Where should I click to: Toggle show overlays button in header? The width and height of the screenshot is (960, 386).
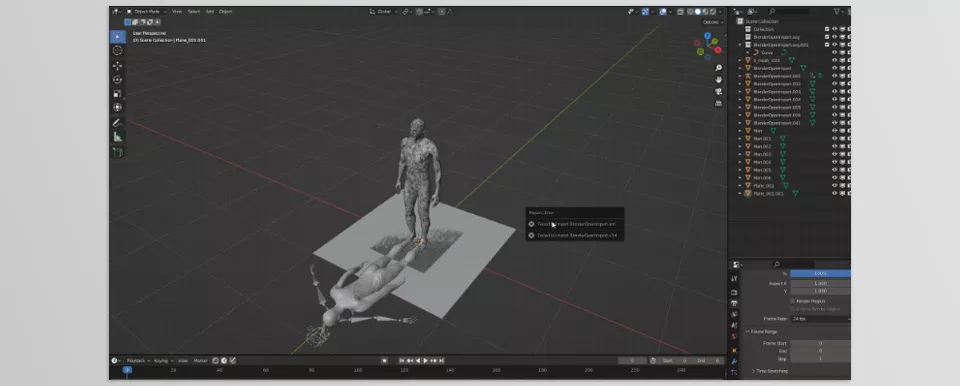click(x=662, y=12)
